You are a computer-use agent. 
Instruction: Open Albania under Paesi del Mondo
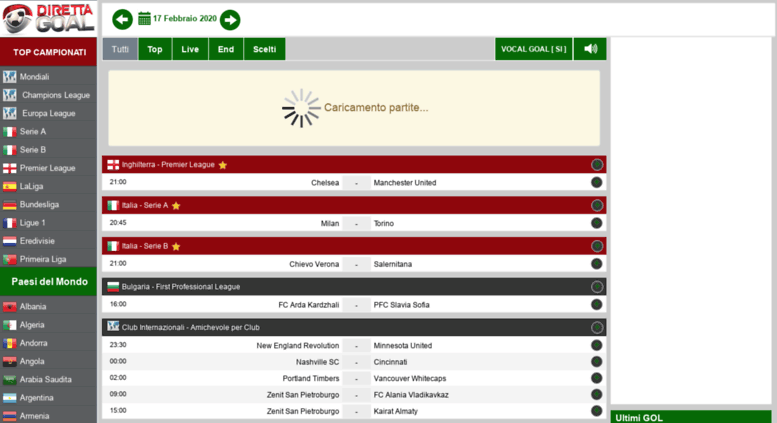33,306
